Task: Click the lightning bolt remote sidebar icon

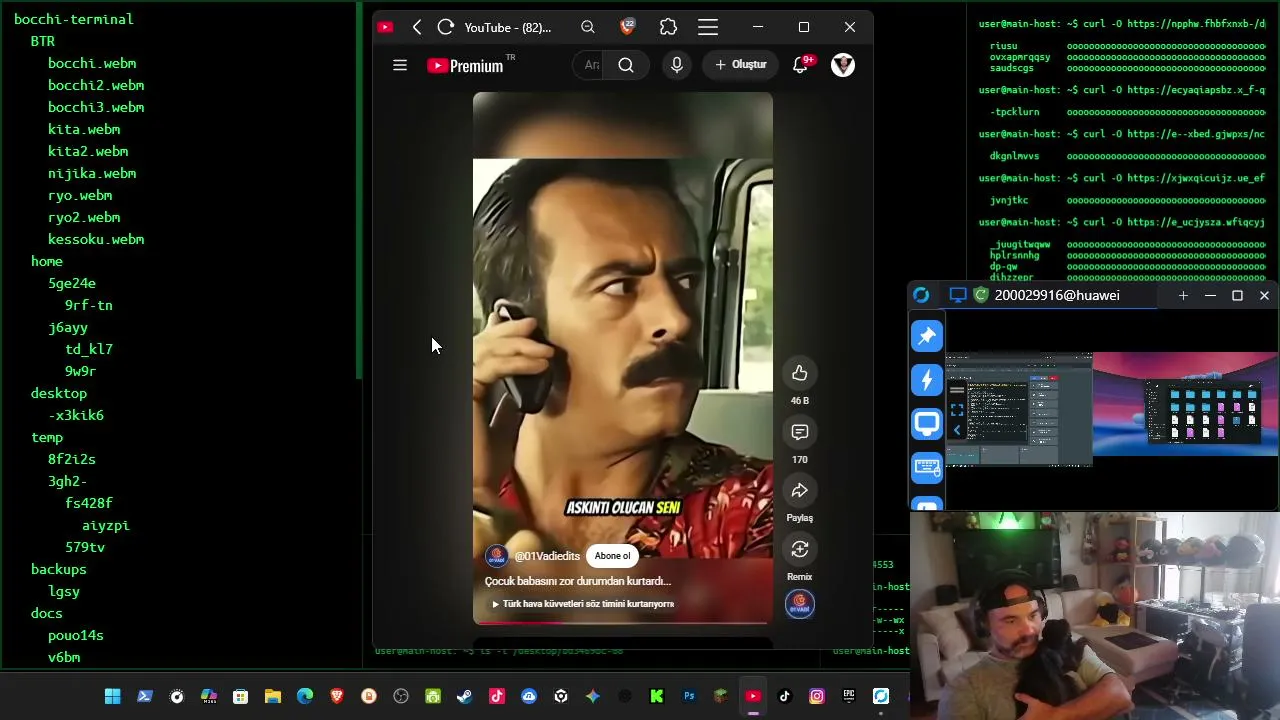Action: pyautogui.click(x=927, y=380)
